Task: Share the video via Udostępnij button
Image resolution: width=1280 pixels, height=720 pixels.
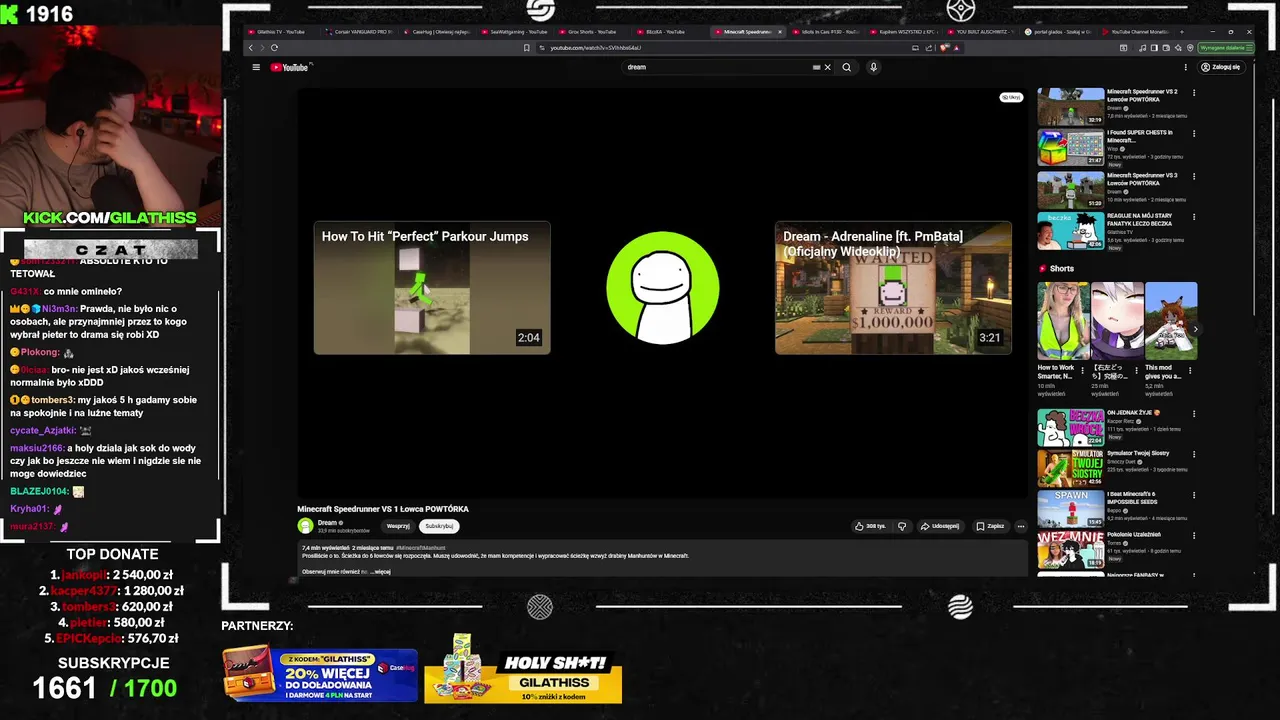Action: (x=940, y=526)
